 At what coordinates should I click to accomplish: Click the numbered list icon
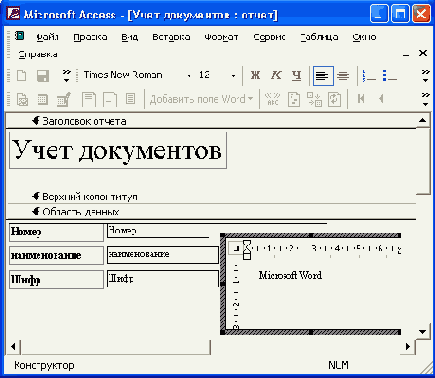click(x=369, y=76)
